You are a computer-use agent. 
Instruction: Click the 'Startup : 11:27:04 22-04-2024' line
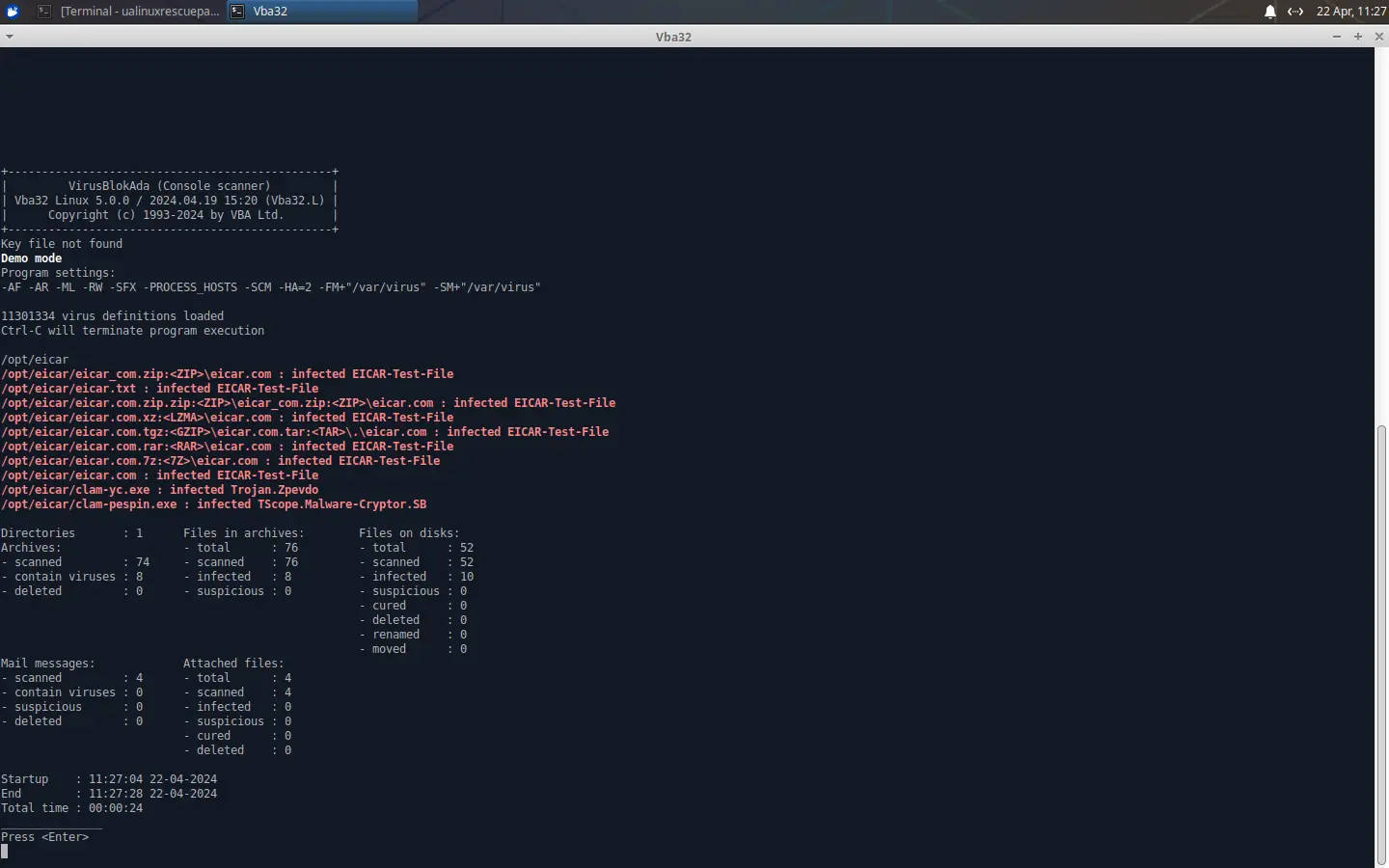[x=109, y=779]
